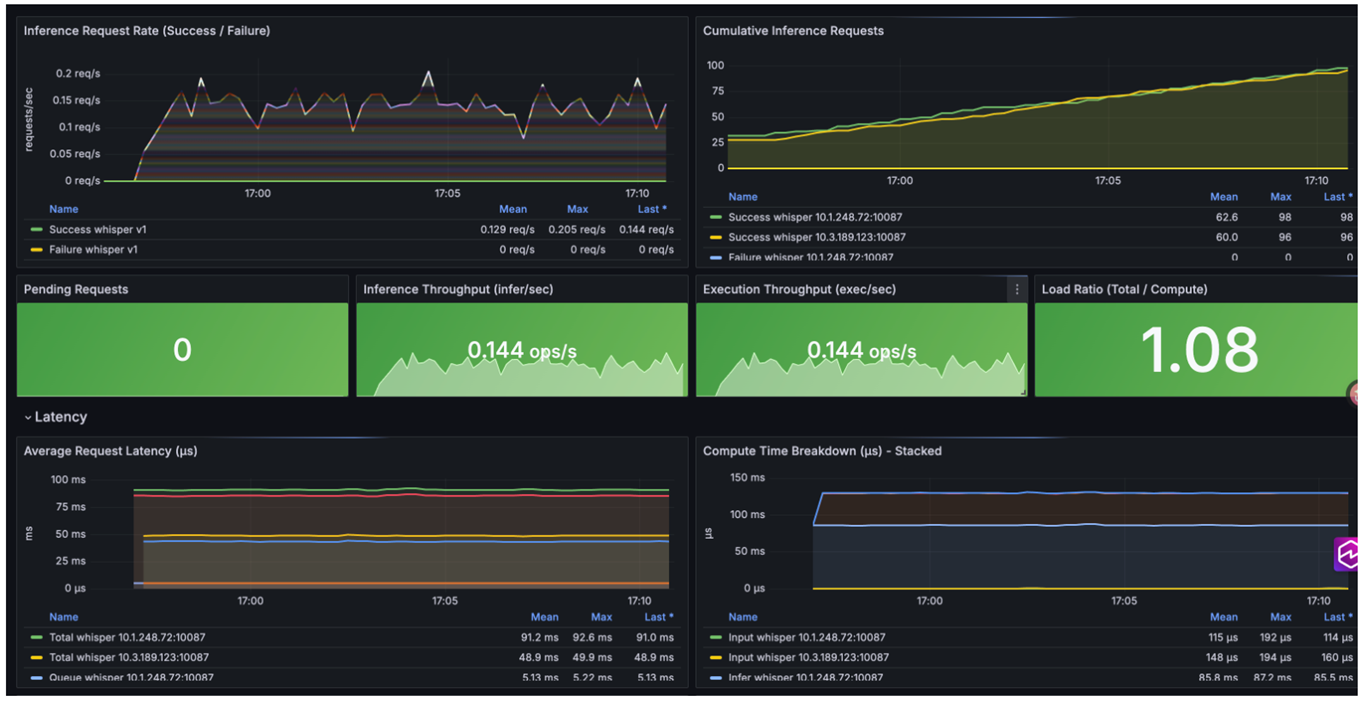Sort Compute Time Breakdown legend by Max
The image size is (1362, 701).
[x=1280, y=617]
